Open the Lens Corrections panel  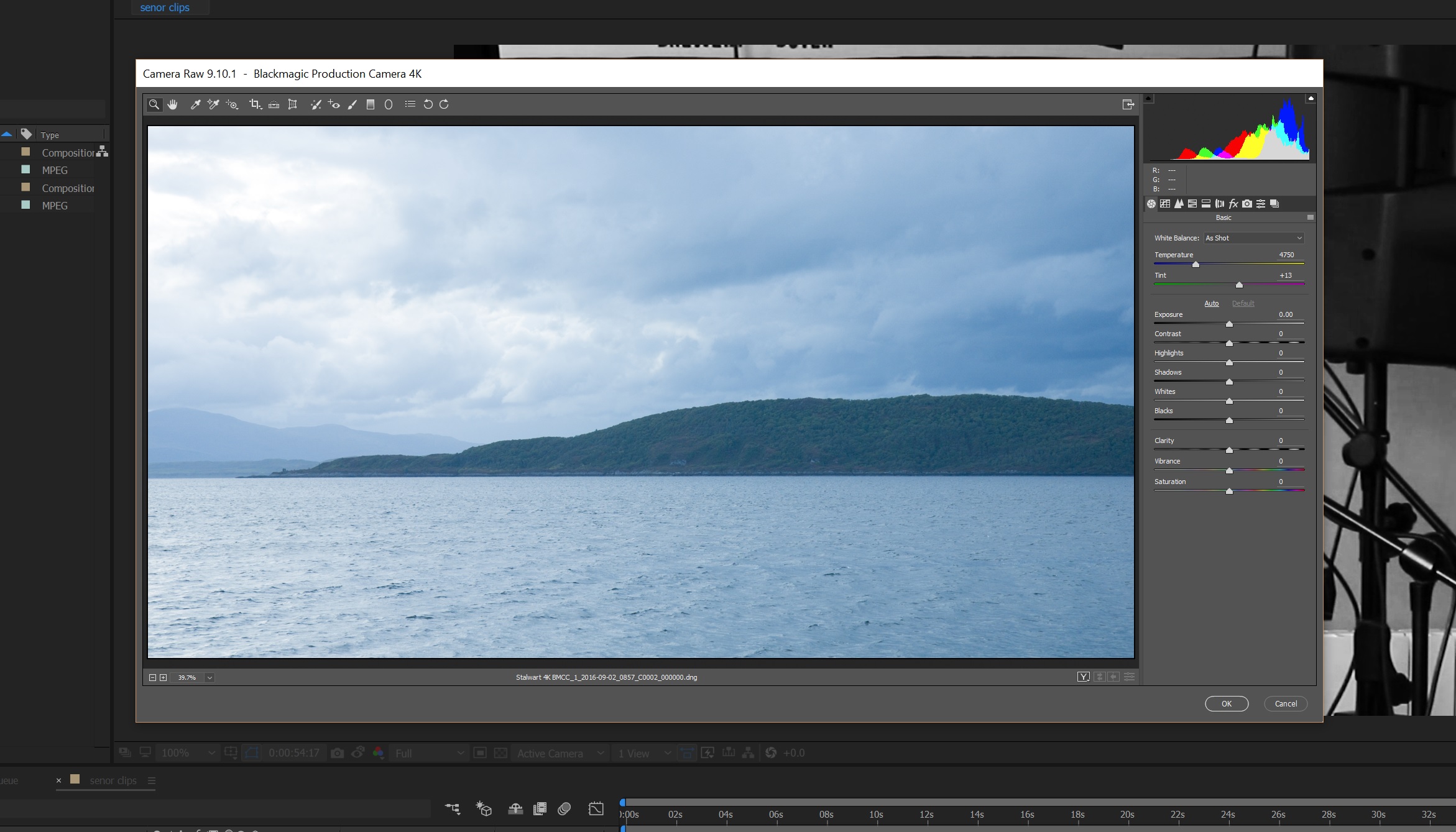[x=1220, y=203]
